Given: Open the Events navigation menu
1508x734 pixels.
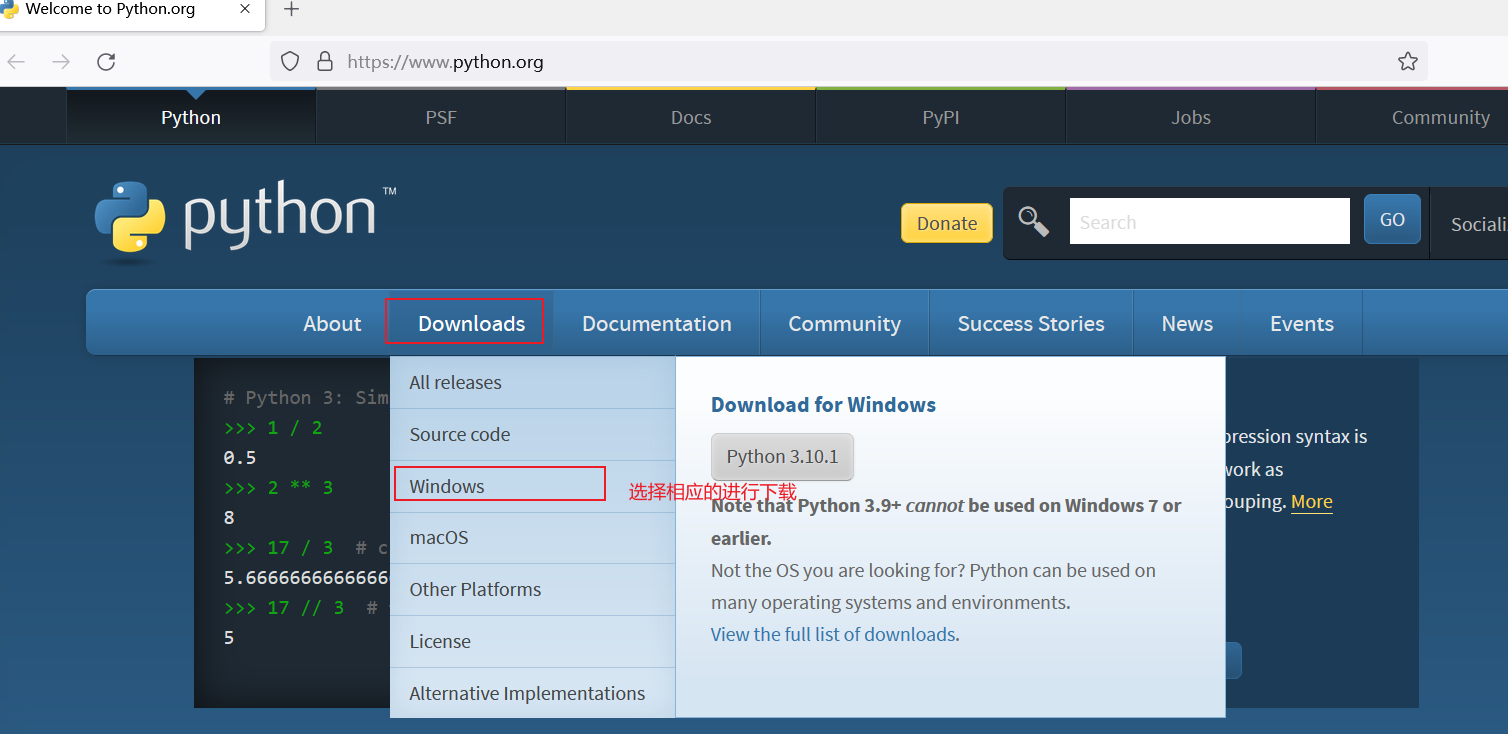Looking at the screenshot, I should click(x=1302, y=323).
